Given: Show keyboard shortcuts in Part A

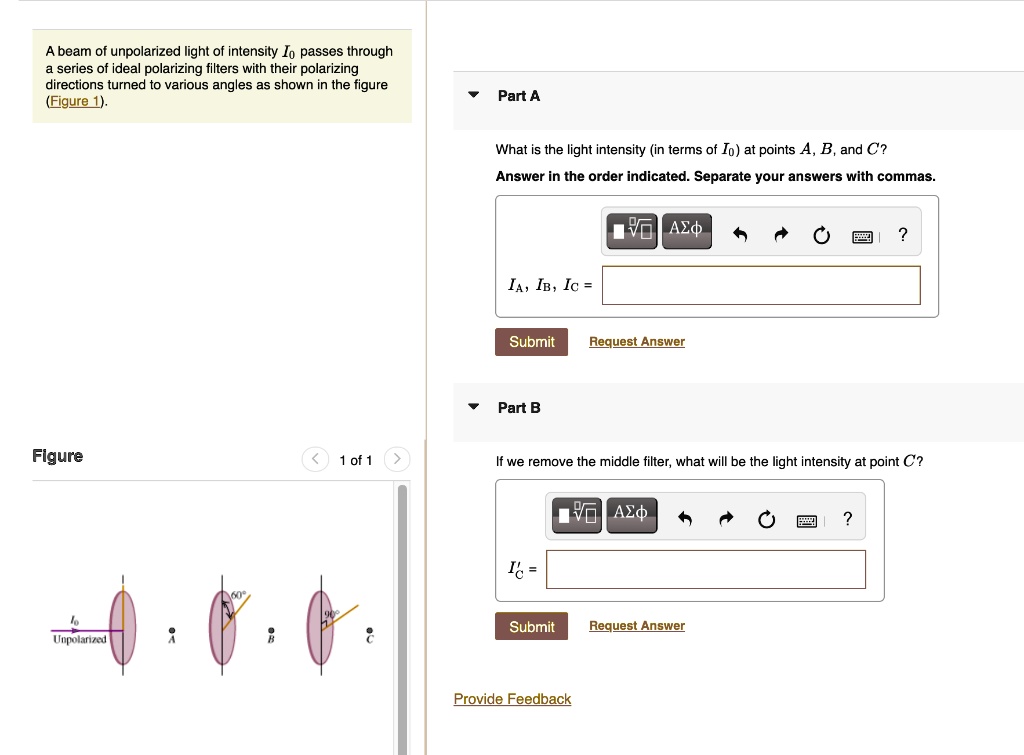Looking at the screenshot, I should [862, 236].
